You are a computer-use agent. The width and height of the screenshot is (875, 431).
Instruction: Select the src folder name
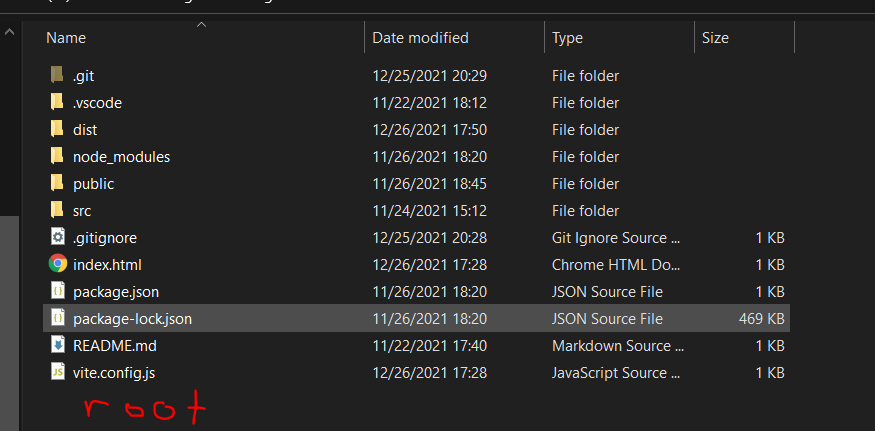coord(82,210)
